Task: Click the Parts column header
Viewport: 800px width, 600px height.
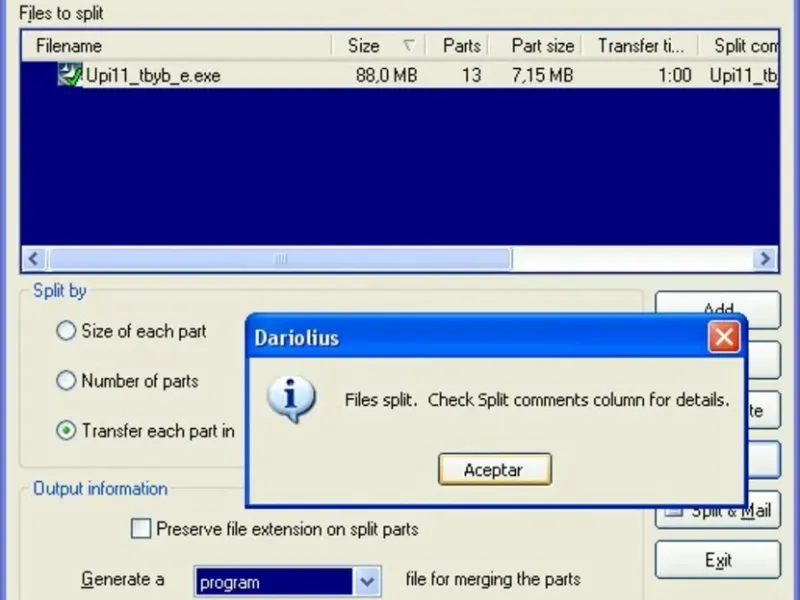Action: pyautogui.click(x=457, y=46)
